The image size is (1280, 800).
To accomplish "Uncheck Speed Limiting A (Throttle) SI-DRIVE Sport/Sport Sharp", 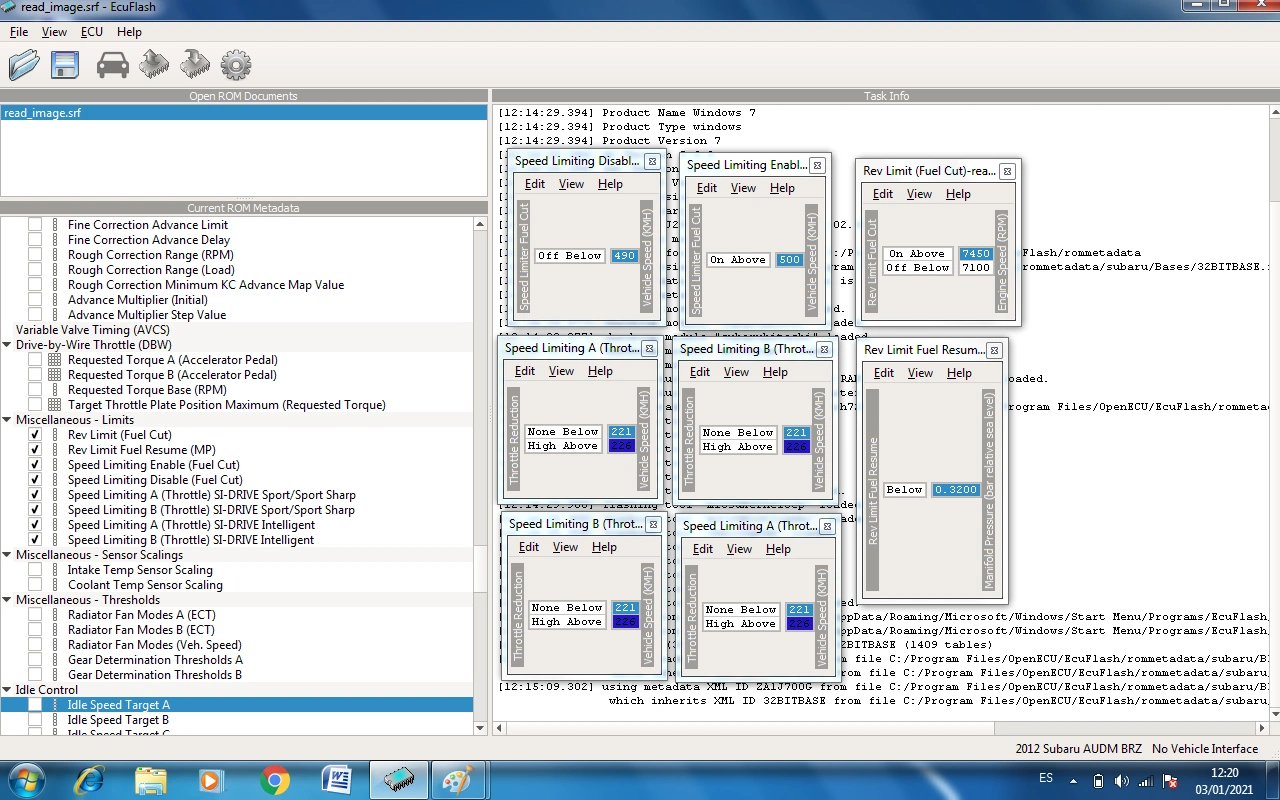I will [x=35, y=495].
